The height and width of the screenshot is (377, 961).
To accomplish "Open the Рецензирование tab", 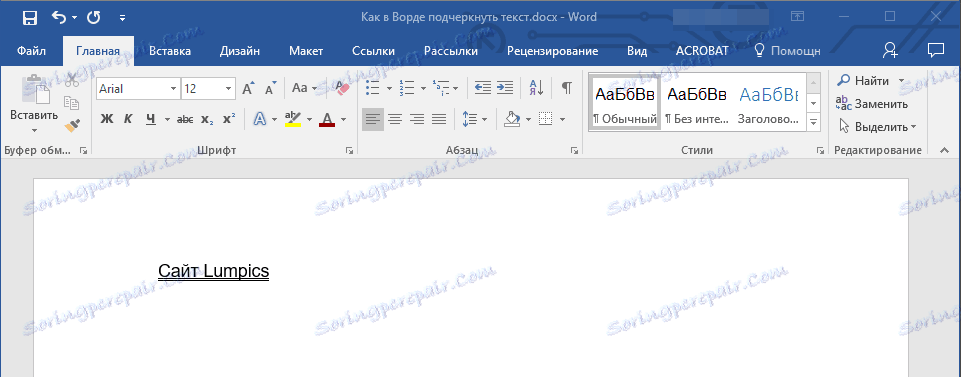I will click(552, 51).
